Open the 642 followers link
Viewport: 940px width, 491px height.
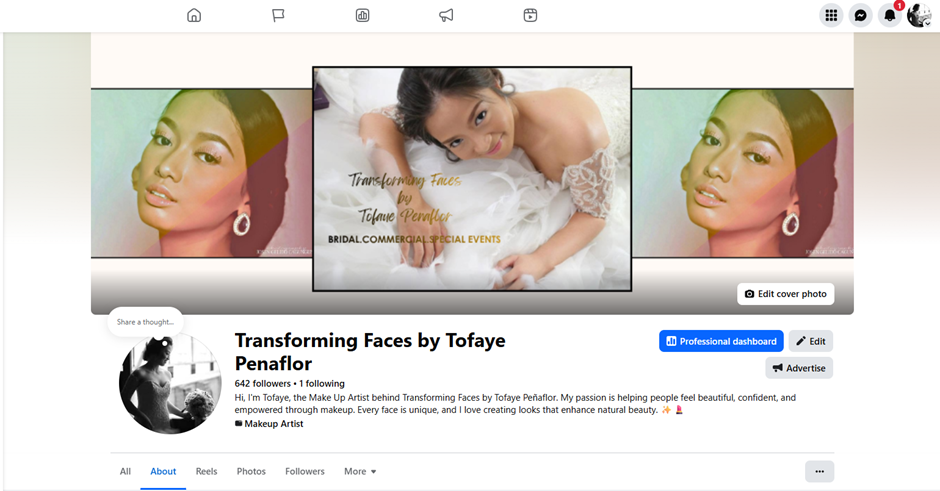263,384
